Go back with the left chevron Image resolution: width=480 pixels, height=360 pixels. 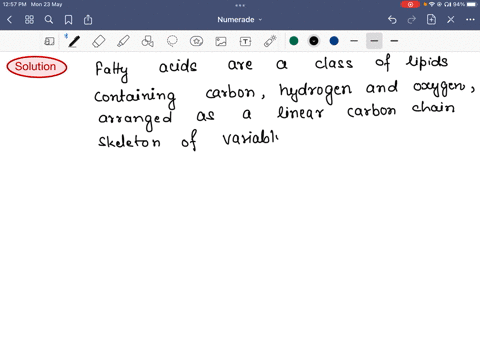click(9, 20)
